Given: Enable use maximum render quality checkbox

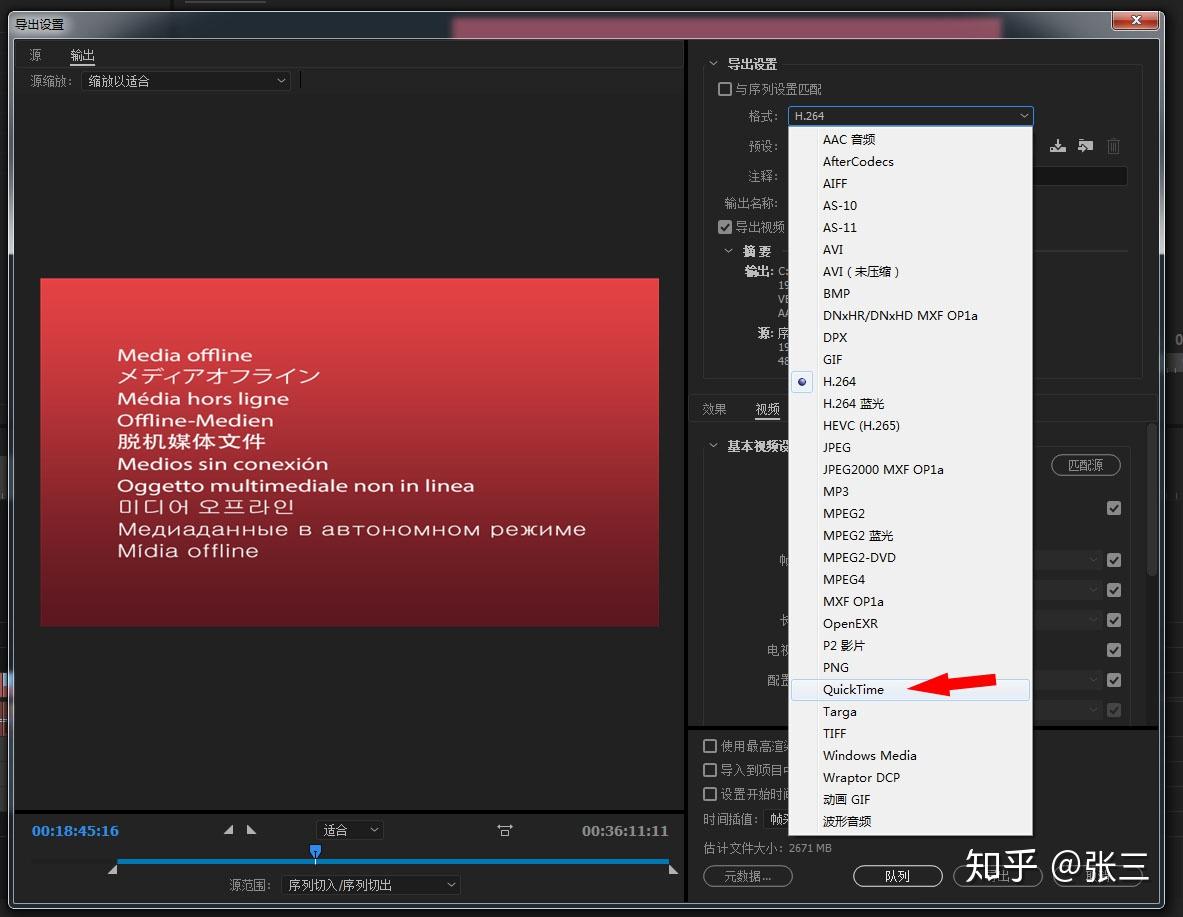Looking at the screenshot, I should tap(710, 746).
